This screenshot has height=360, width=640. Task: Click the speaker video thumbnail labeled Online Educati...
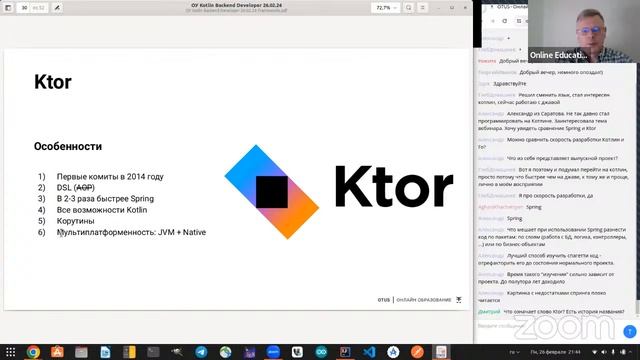(x=584, y=31)
